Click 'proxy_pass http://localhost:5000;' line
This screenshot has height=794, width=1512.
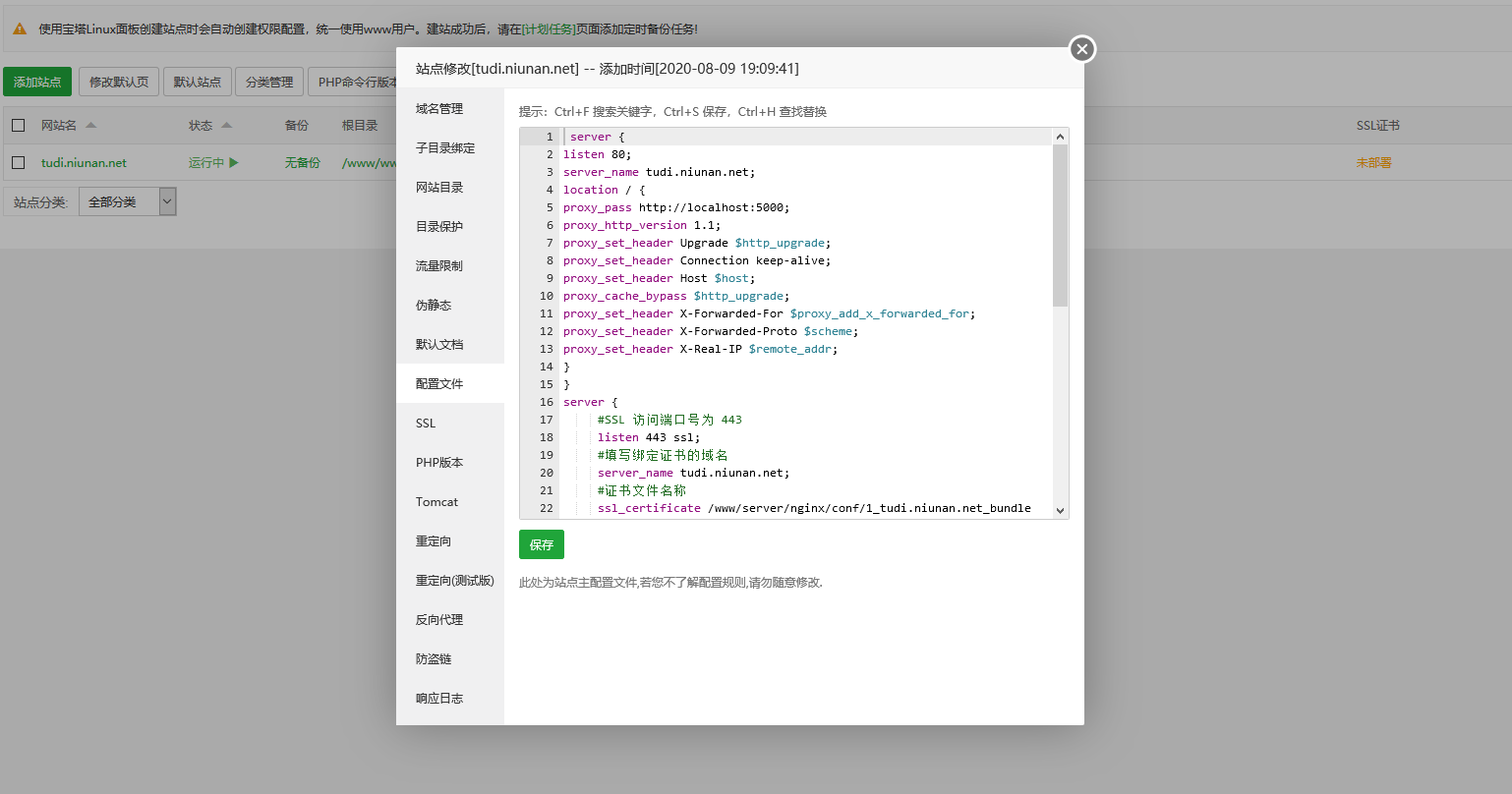pos(676,207)
